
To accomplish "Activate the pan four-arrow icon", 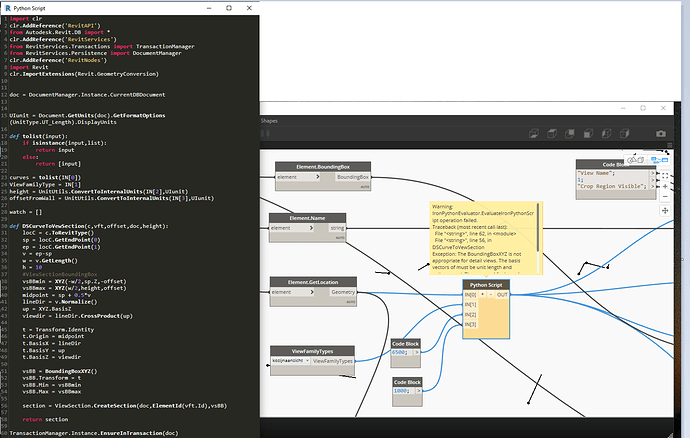I will coord(665,210).
